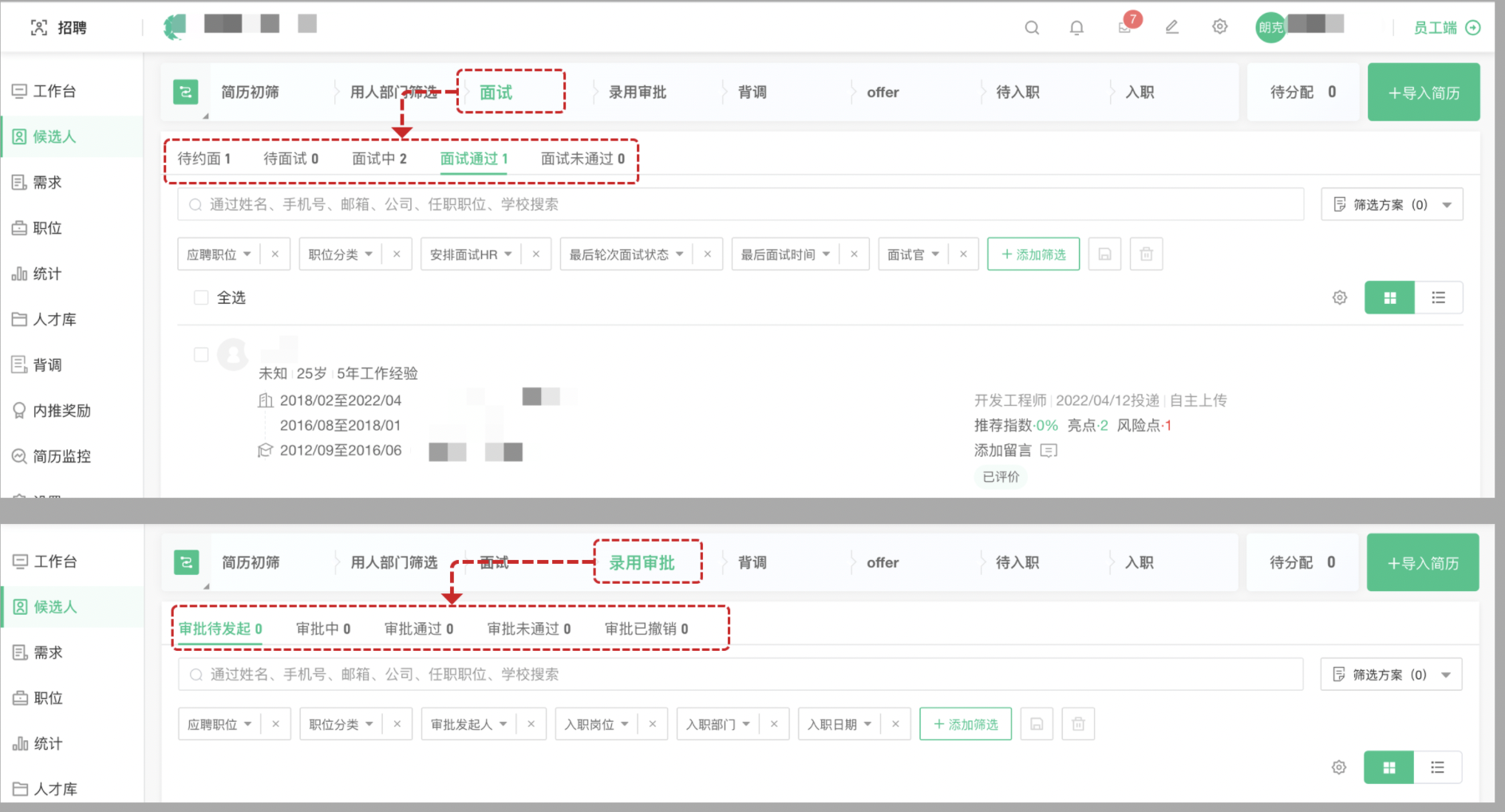Click the pencil edit icon in header
1505x812 pixels.
[x=1171, y=27]
